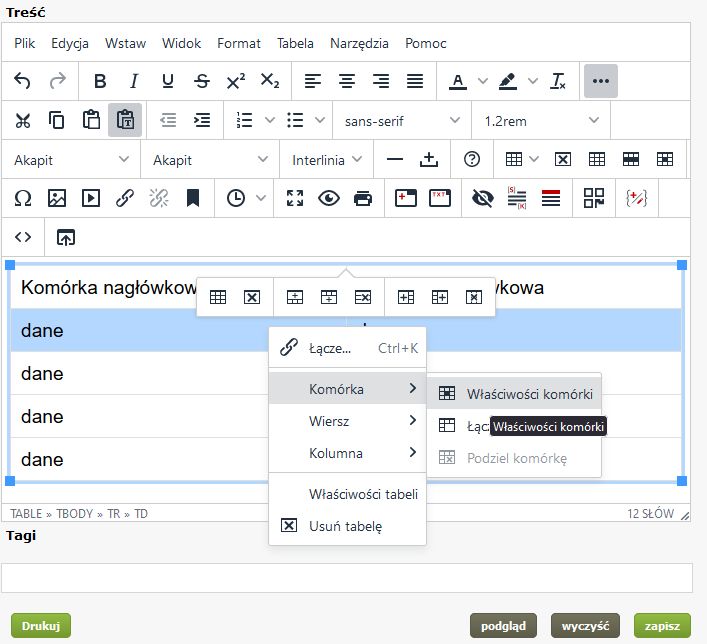
Task: Click the Undo arrow icon
Action: 23,81
